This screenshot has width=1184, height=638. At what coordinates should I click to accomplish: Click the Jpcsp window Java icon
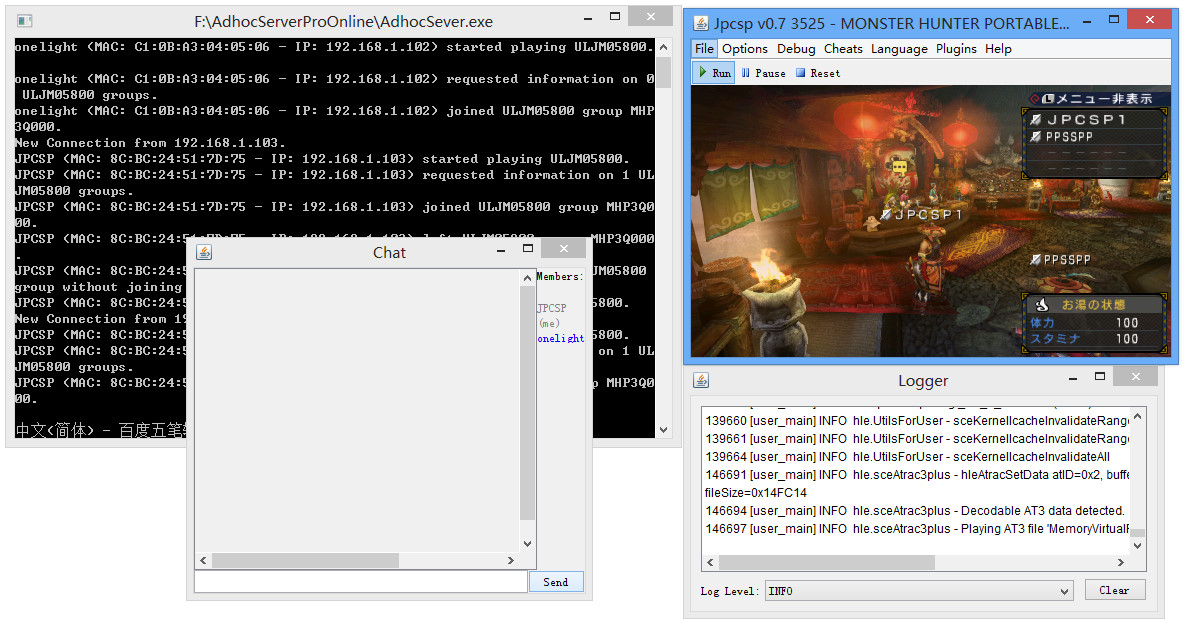coord(701,22)
